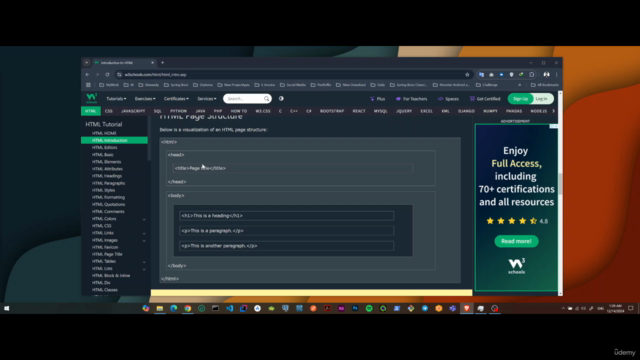Viewport: 640px width, 360px height.
Task: Open Tutorials dropdown menu
Action: pos(116,99)
